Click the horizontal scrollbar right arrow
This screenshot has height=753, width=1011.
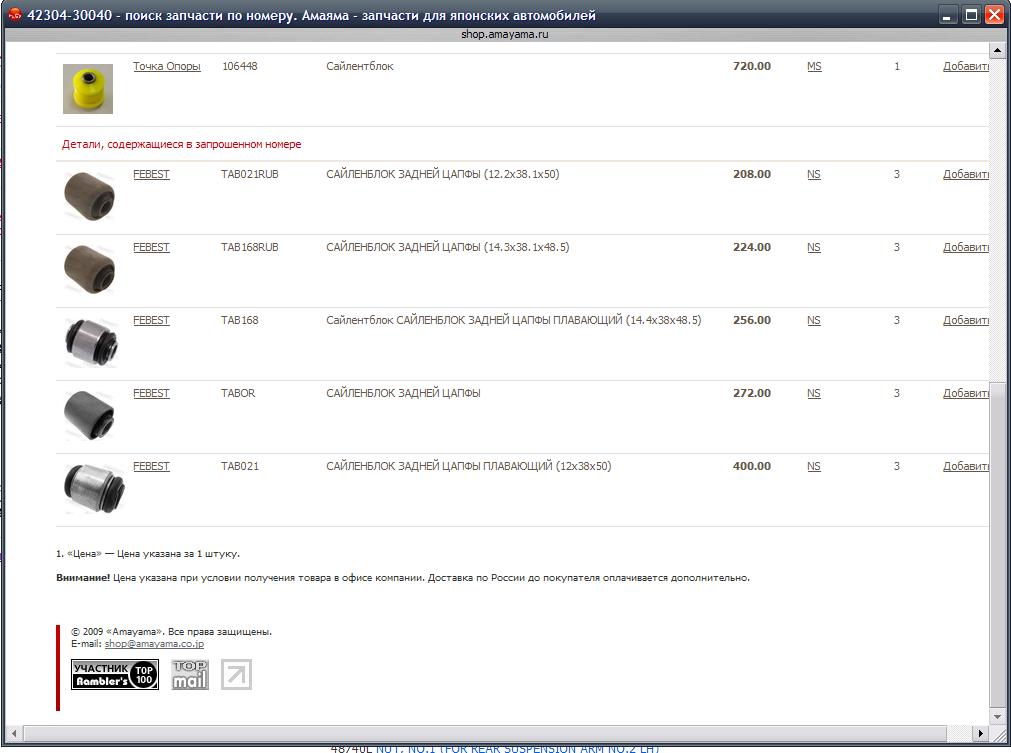point(980,734)
